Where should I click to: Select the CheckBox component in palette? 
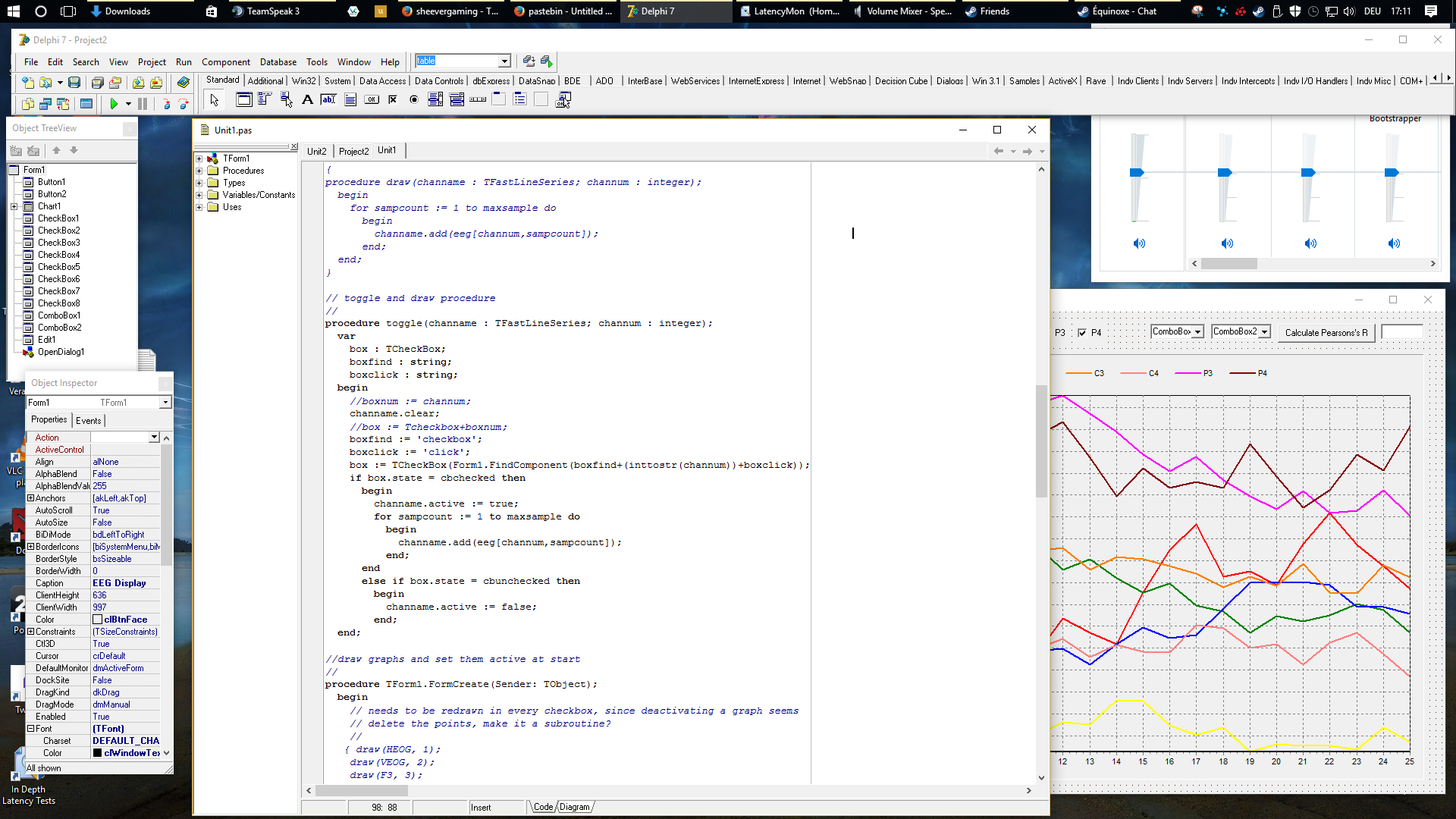click(393, 99)
